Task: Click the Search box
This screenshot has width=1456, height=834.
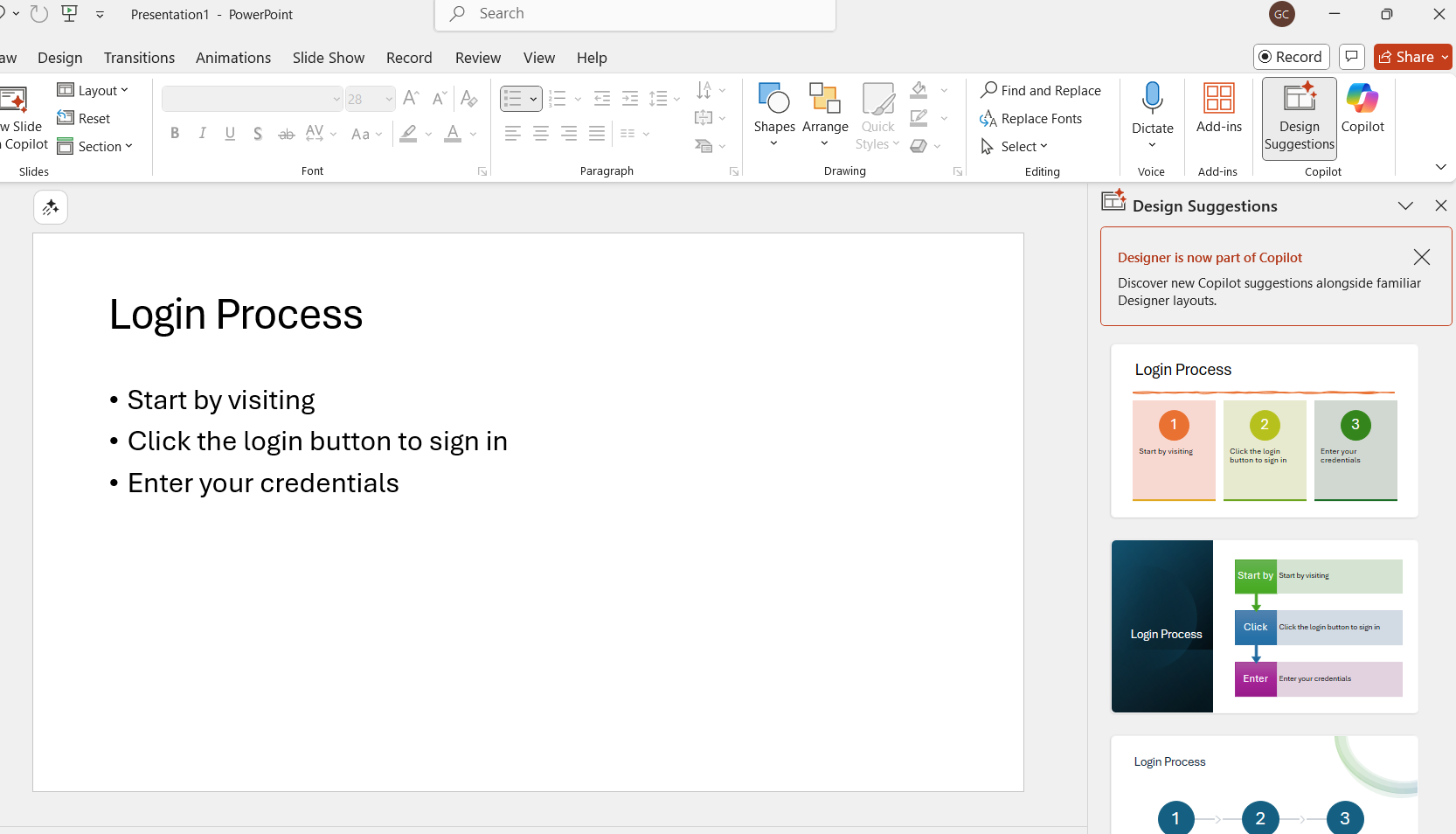Action: pos(635,14)
